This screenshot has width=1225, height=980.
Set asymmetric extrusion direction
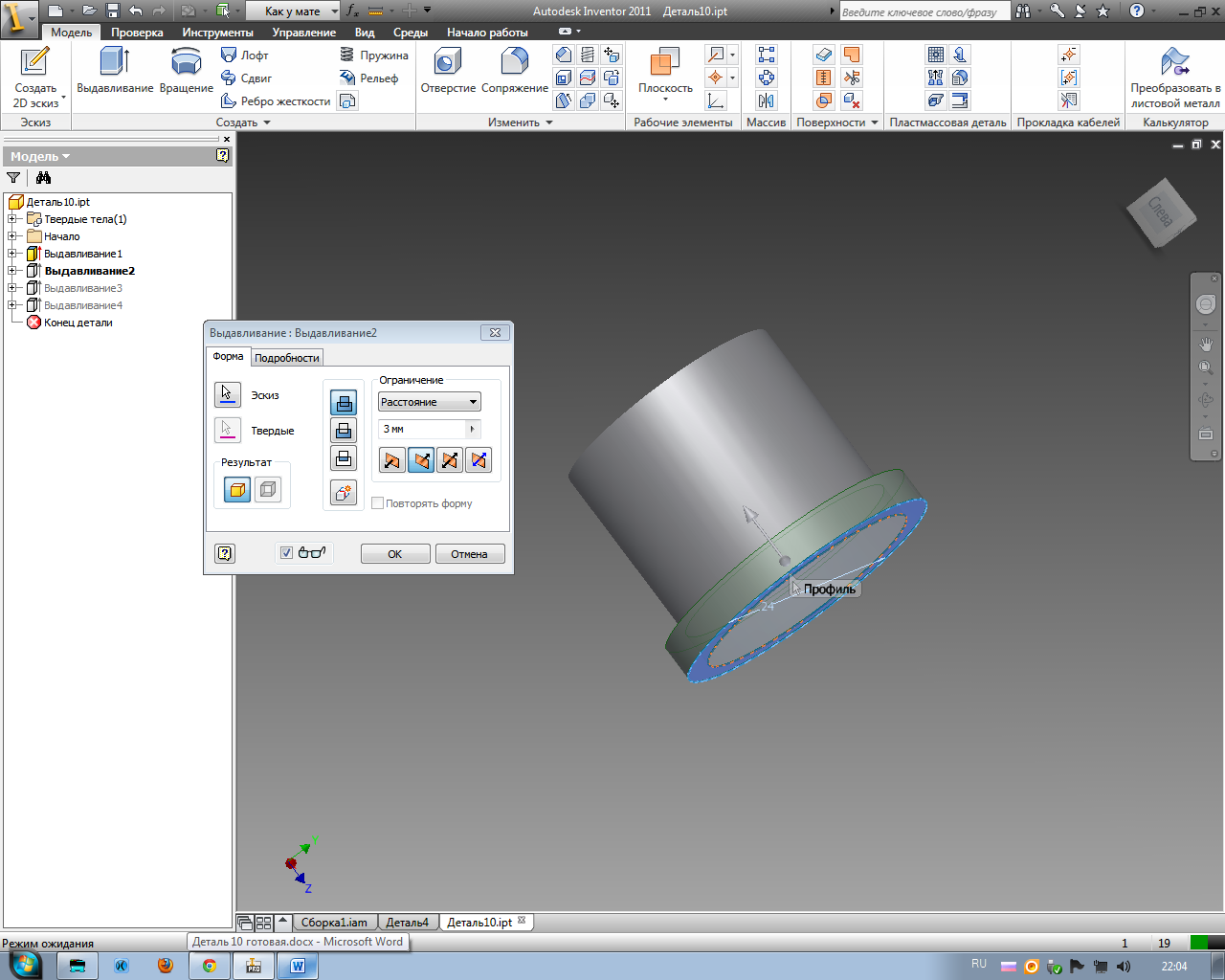(x=479, y=460)
